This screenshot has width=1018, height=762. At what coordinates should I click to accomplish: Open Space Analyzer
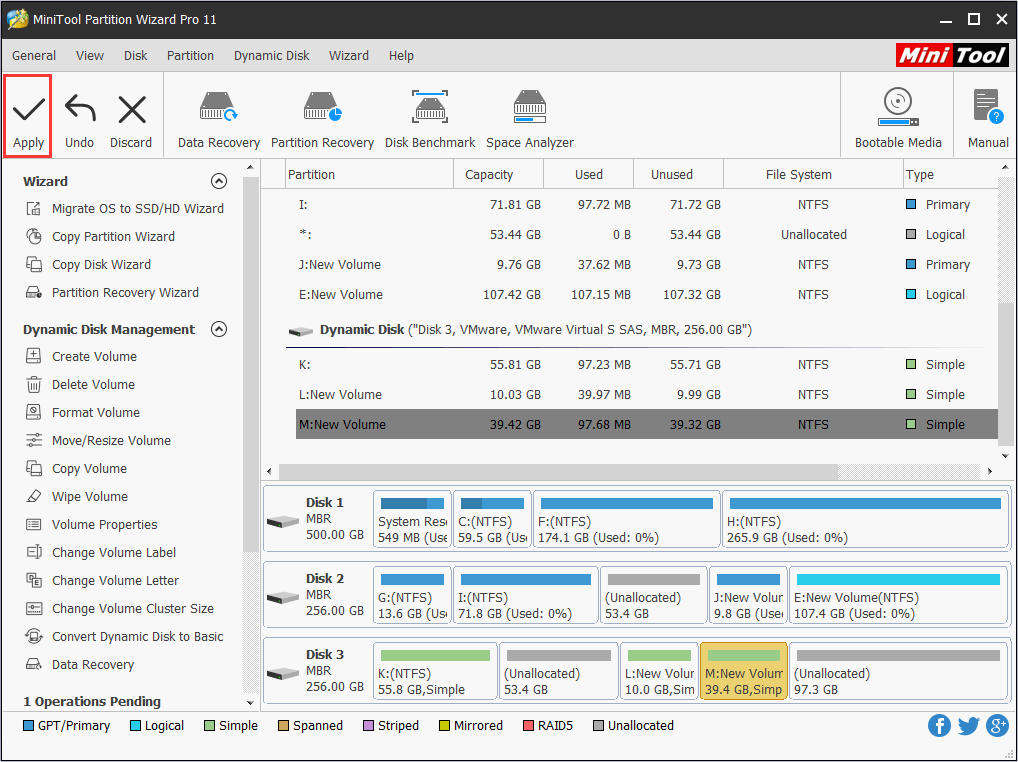[x=530, y=121]
